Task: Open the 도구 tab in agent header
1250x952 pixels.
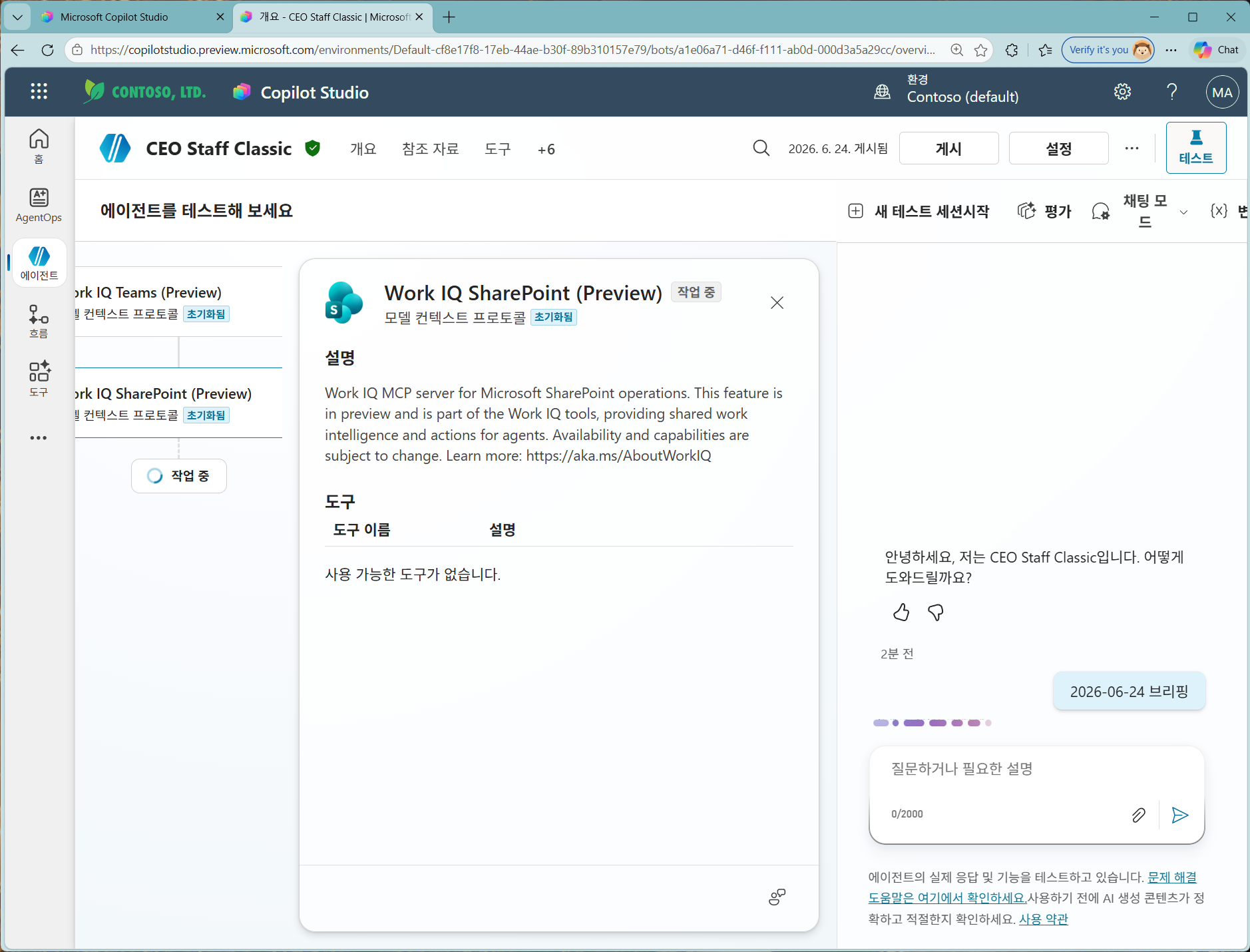Action: [498, 148]
